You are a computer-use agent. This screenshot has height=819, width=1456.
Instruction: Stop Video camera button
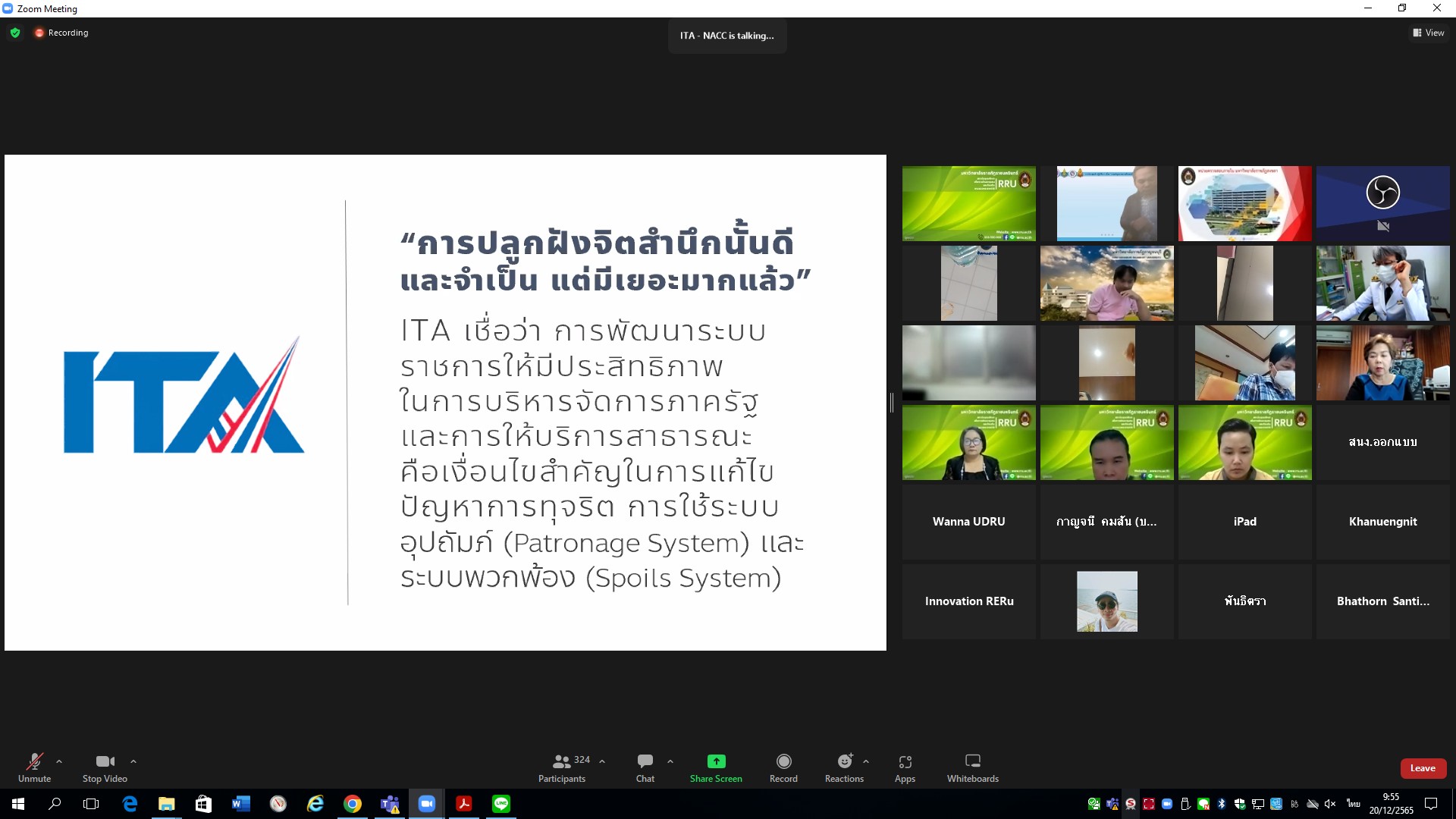click(x=105, y=767)
